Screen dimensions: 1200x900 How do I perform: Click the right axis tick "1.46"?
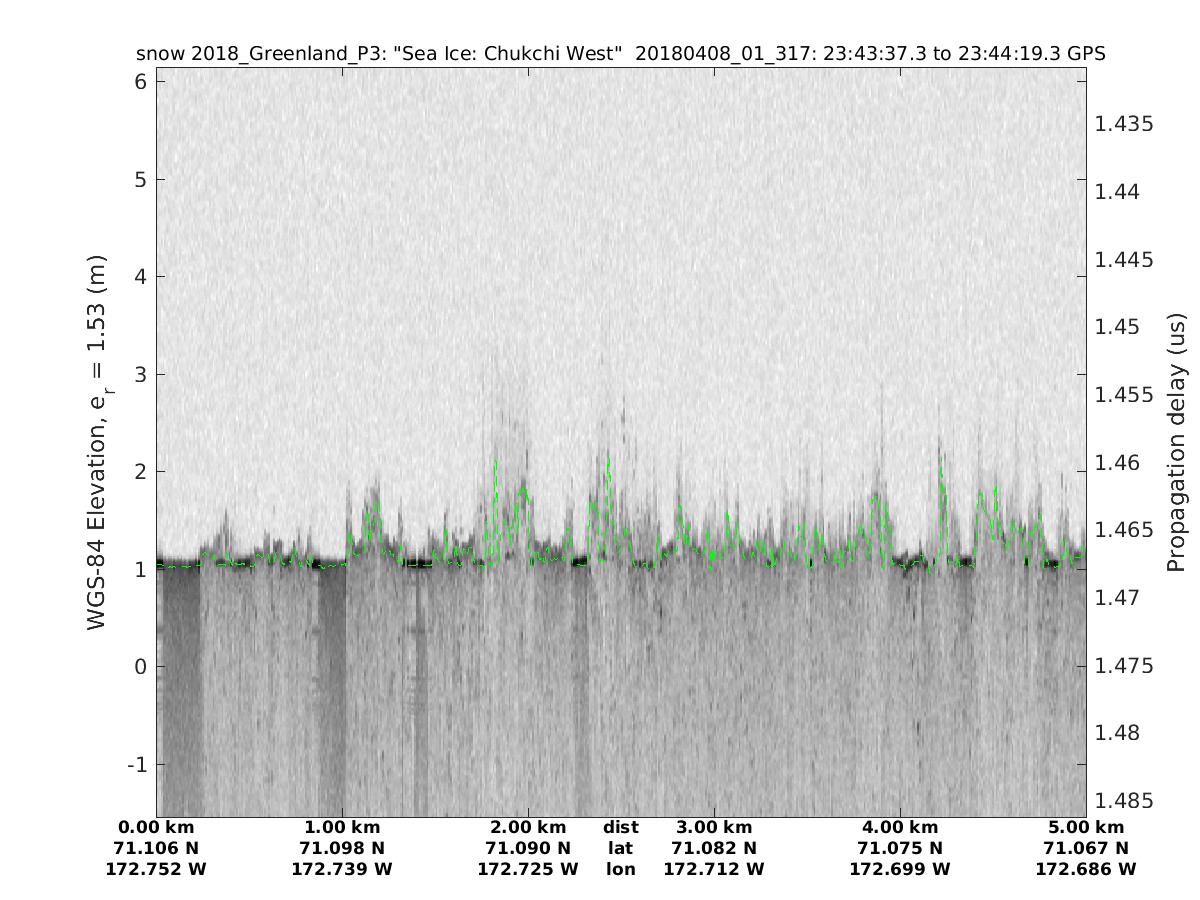click(1118, 463)
